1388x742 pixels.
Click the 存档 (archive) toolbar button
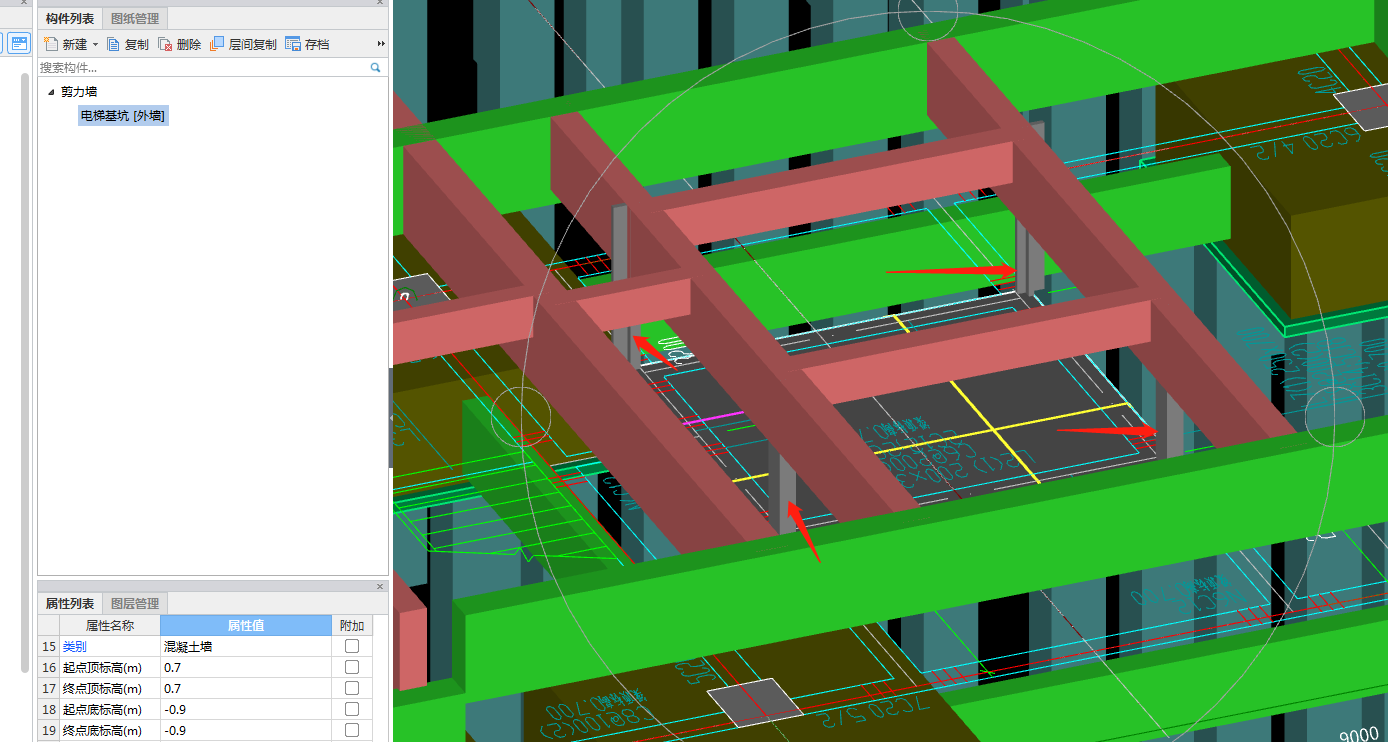pos(307,44)
